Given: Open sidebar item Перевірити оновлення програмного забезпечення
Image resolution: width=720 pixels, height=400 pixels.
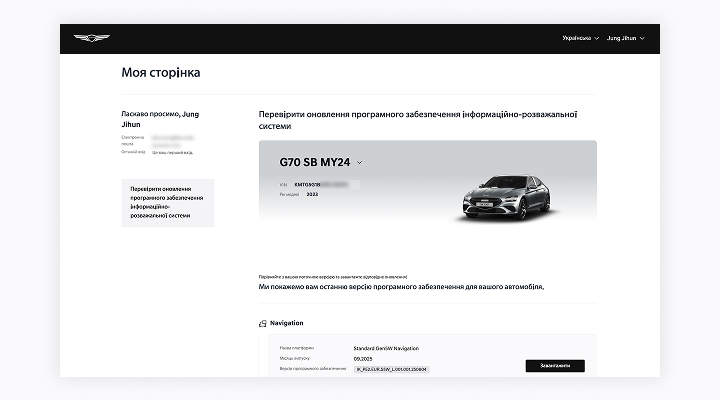Looking at the screenshot, I should tap(166, 203).
